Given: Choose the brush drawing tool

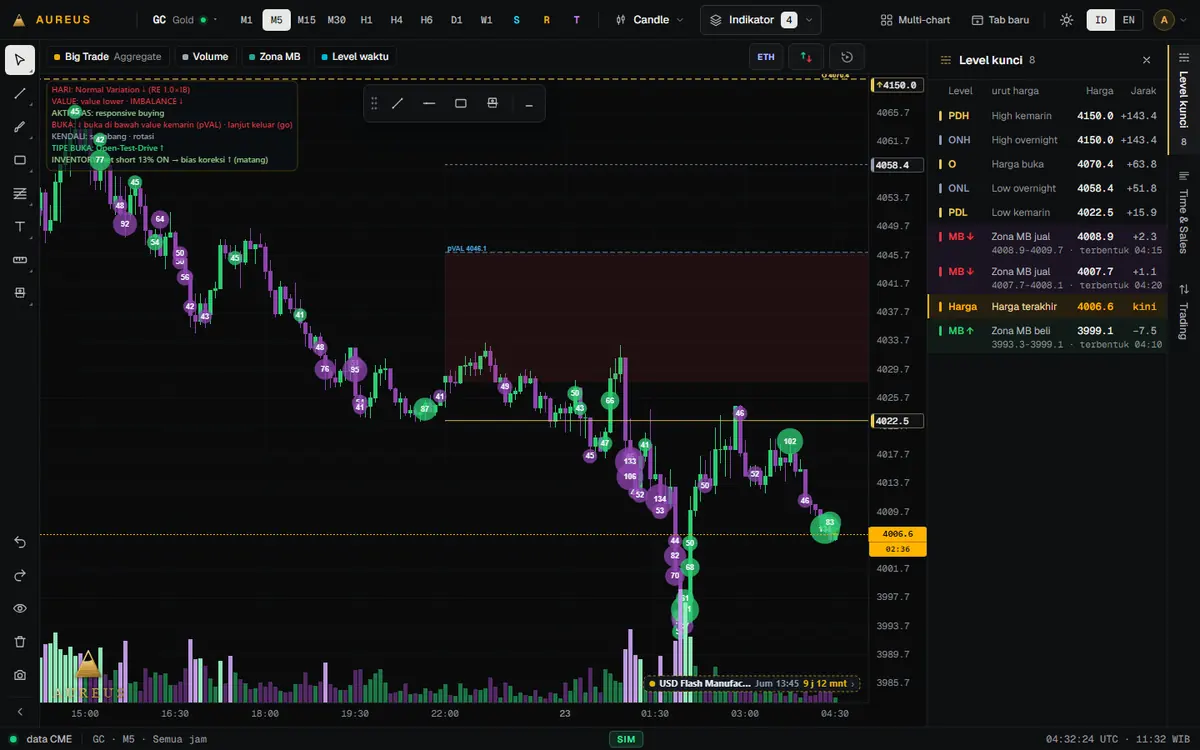Looking at the screenshot, I should [x=20, y=126].
